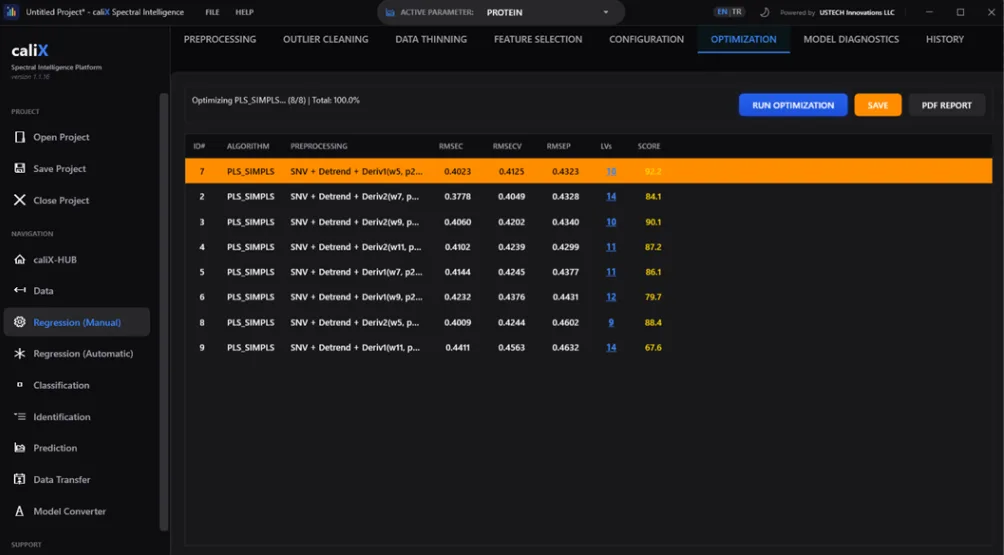The height and width of the screenshot is (555, 1004).
Task: Click LVs link 9 in row ID 8
Action: [x=611, y=323]
